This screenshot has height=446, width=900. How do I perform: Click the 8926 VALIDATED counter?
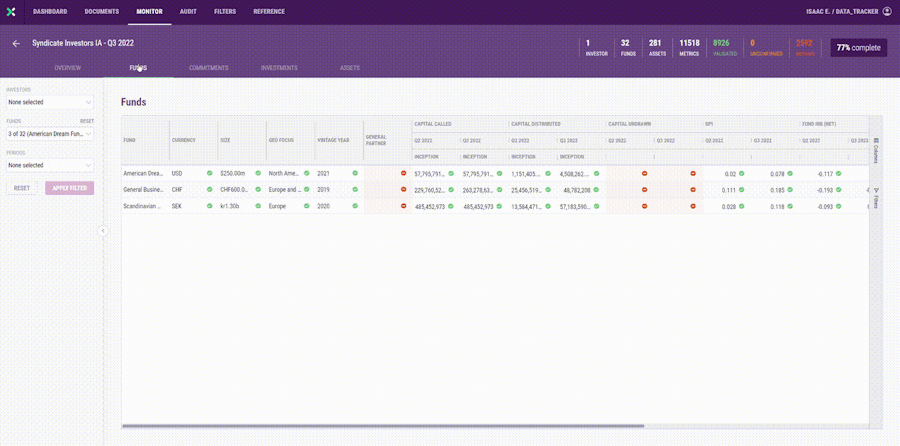point(724,48)
